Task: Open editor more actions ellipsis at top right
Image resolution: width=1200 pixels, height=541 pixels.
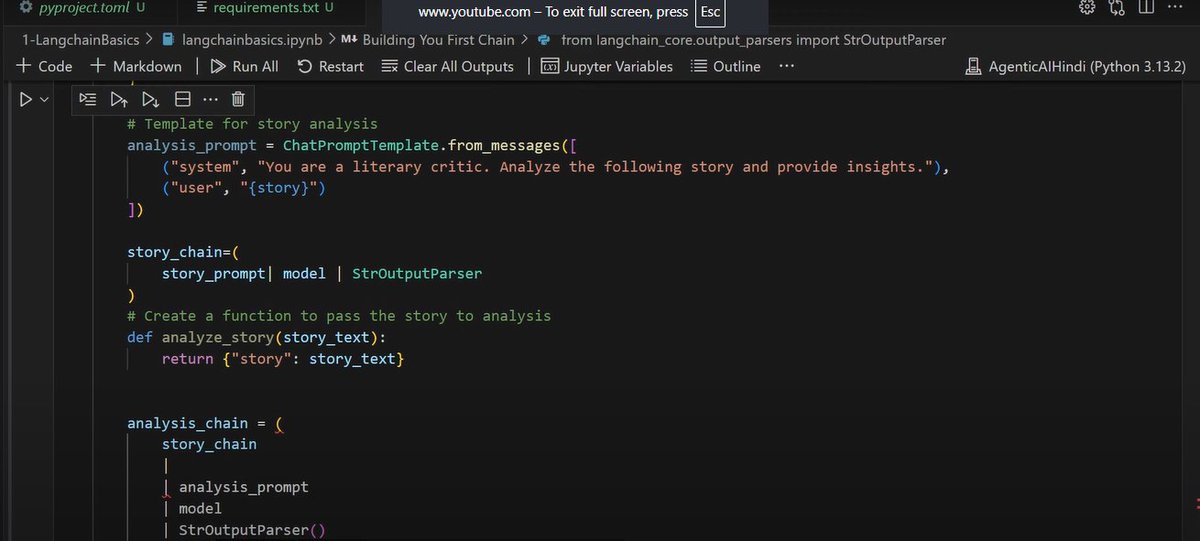Action: (x=1177, y=8)
